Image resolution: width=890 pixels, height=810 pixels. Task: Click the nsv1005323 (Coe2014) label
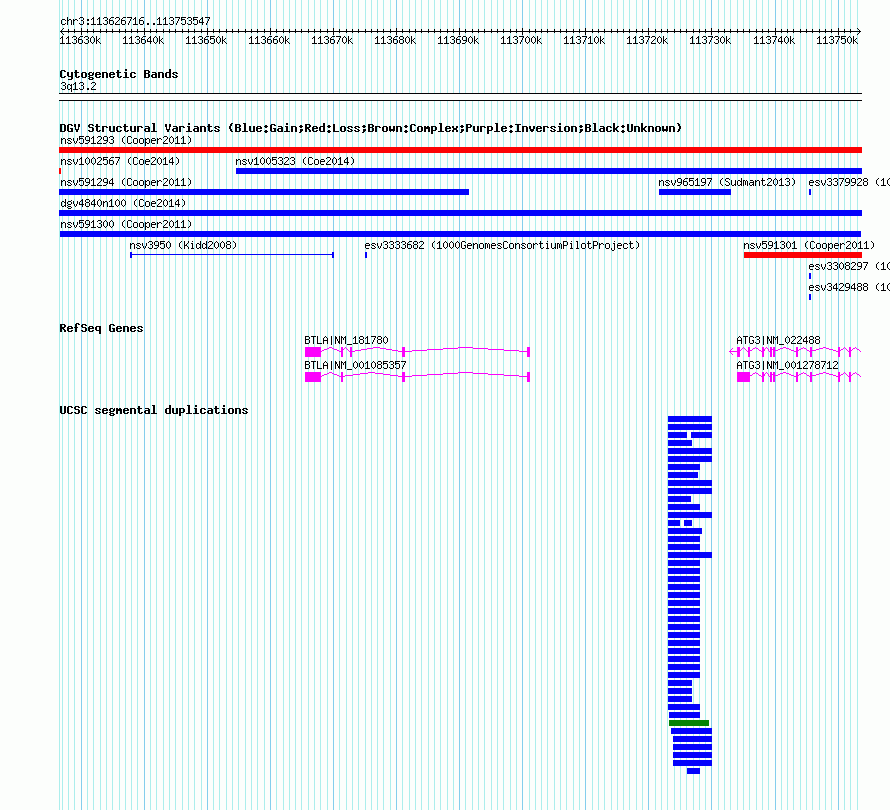click(295, 161)
